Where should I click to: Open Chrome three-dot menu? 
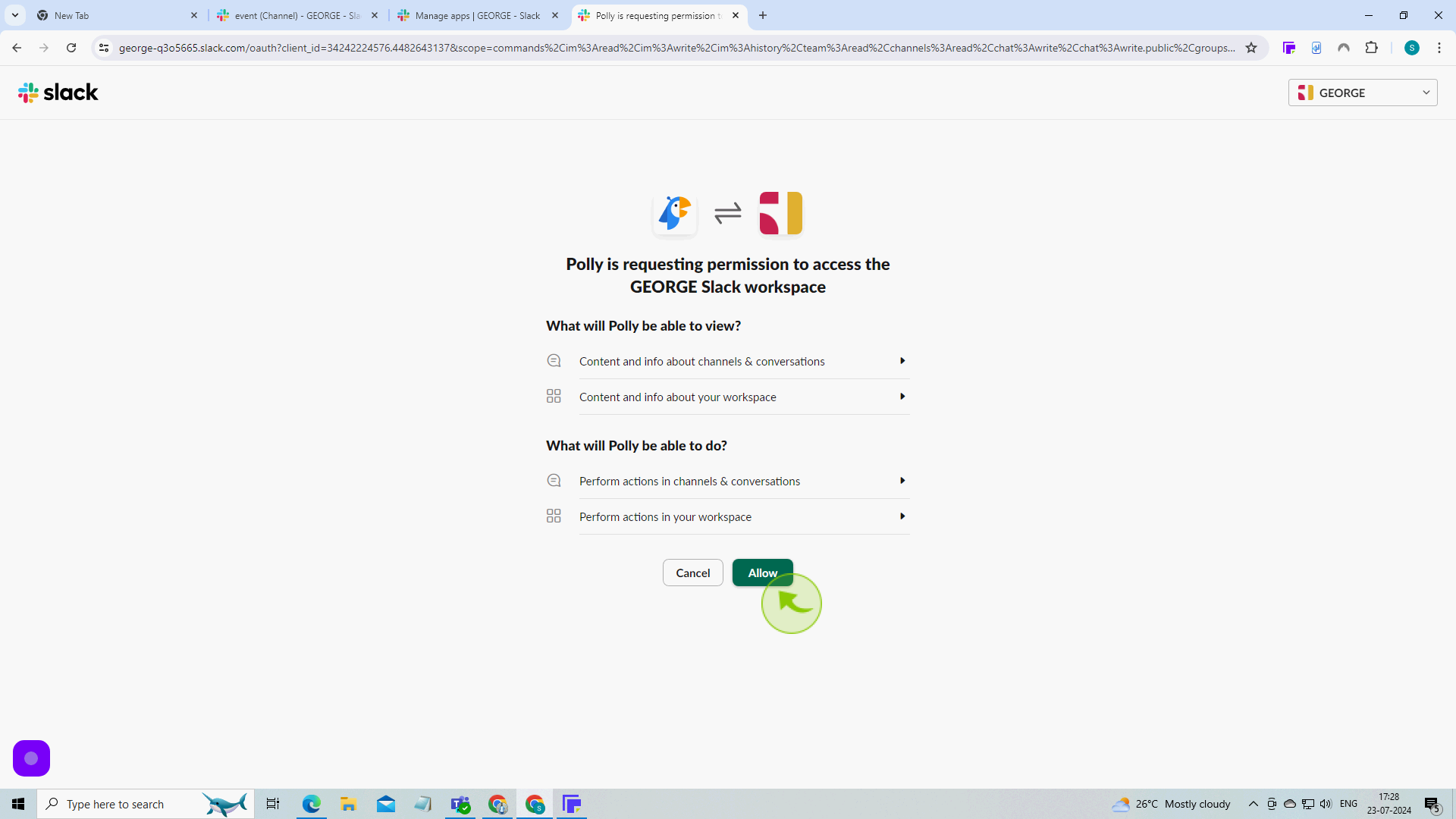[1439, 48]
